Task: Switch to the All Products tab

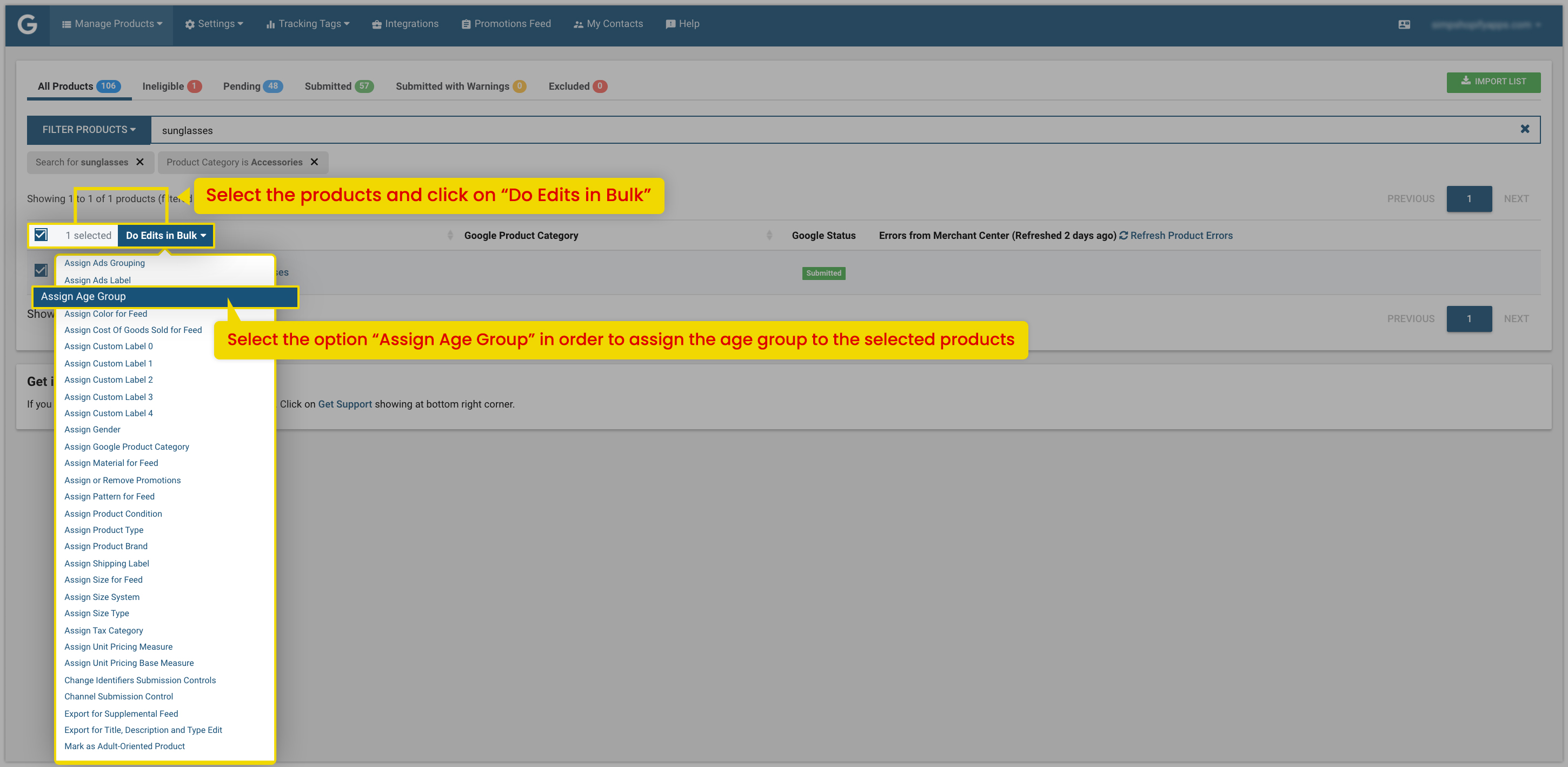Action: (x=79, y=86)
